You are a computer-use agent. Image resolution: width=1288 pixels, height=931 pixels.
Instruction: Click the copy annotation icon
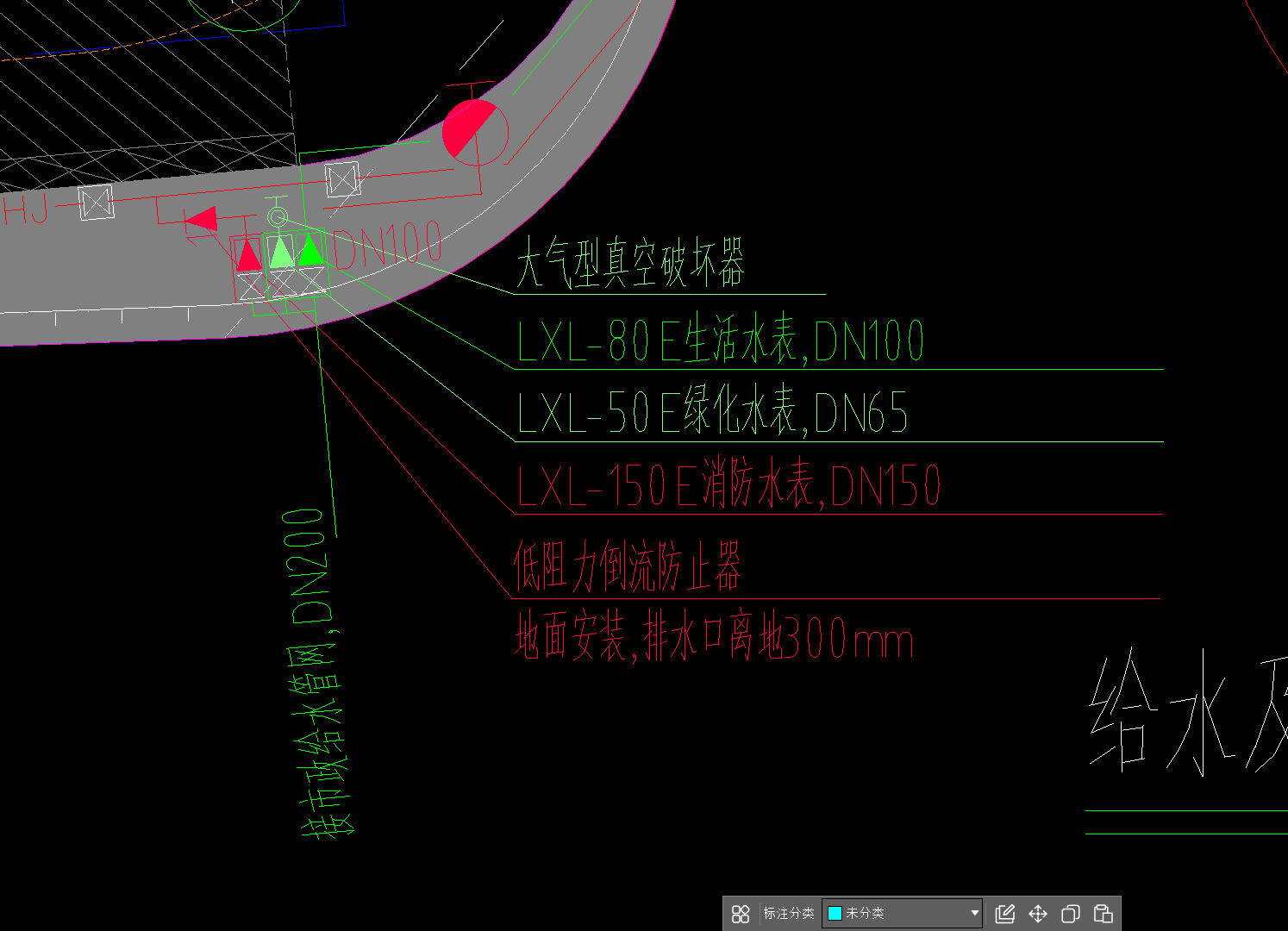pos(1071,914)
